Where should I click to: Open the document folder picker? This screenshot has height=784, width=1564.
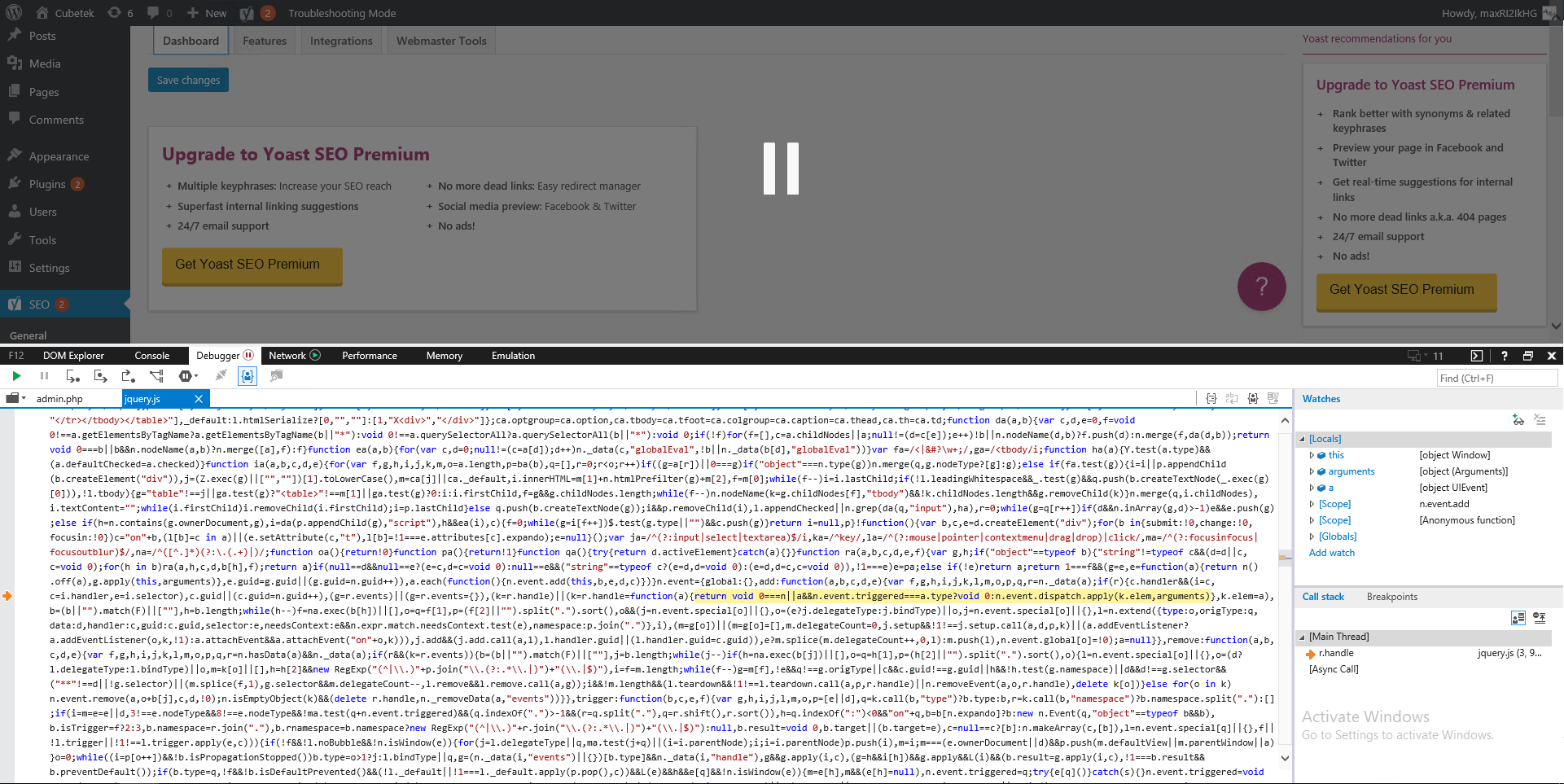point(16,398)
